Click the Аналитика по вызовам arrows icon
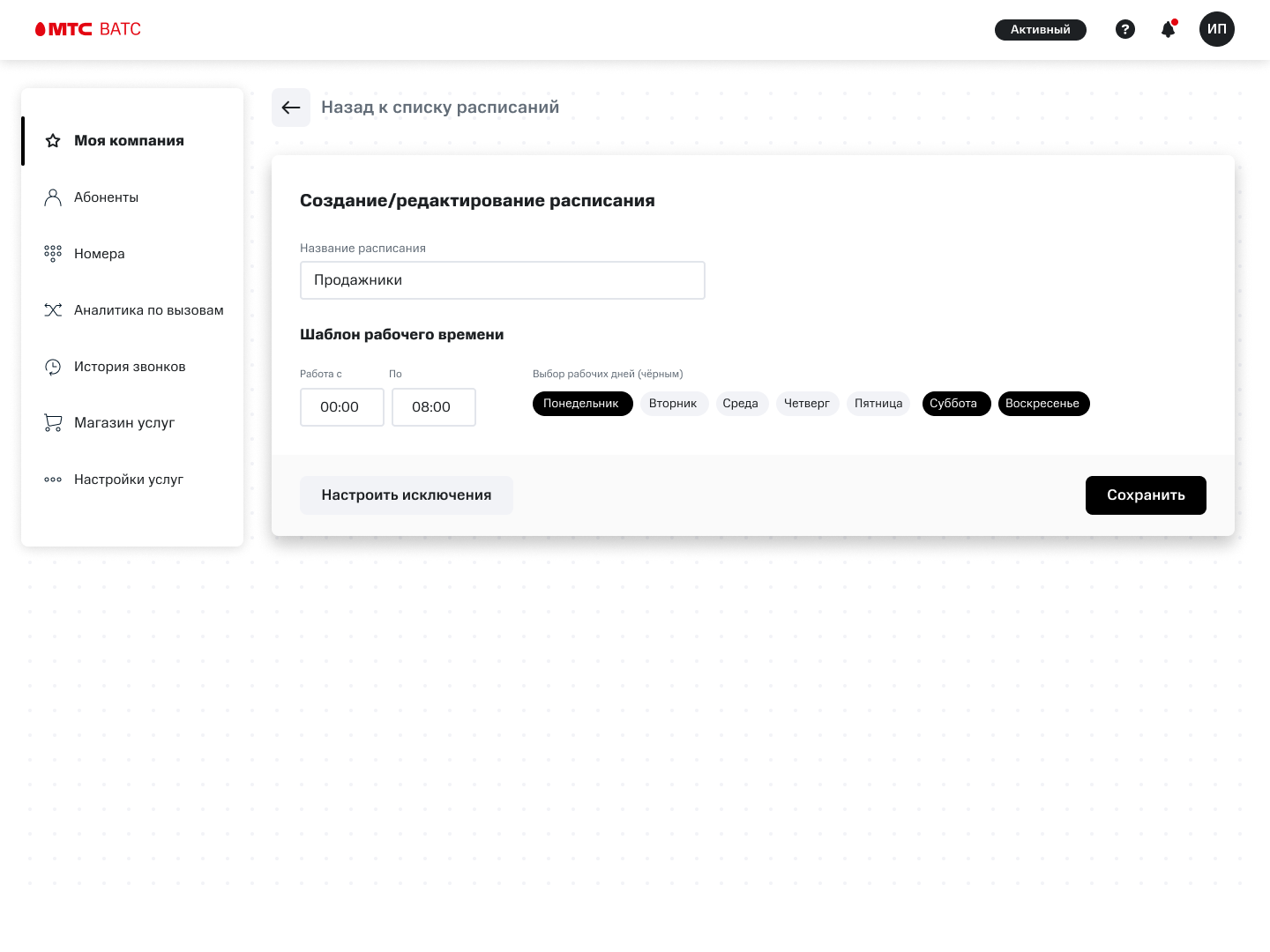 (53, 309)
